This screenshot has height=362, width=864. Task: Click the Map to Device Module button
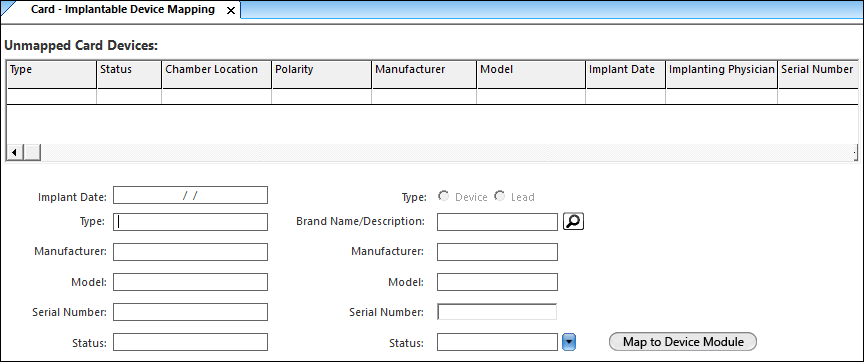pyautogui.click(x=683, y=342)
